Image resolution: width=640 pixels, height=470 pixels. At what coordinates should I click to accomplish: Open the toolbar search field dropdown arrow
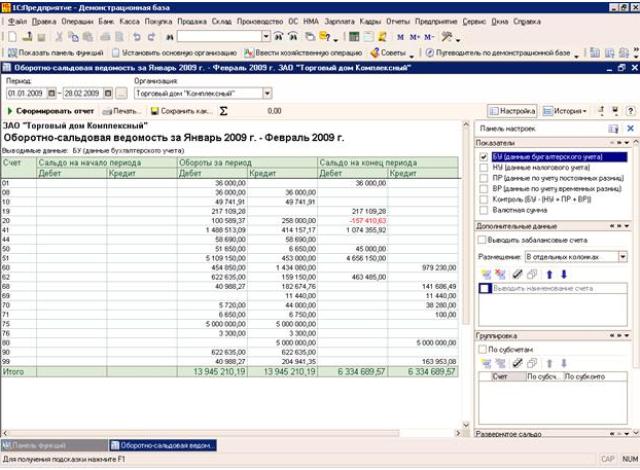click(266, 37)
